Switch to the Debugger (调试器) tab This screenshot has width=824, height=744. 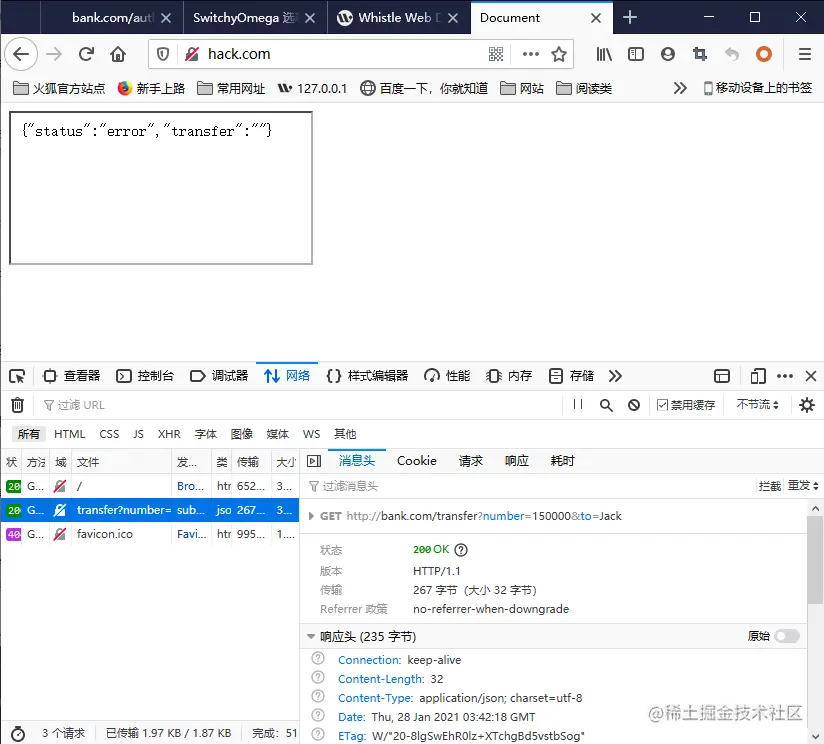(x=219, y=376)
